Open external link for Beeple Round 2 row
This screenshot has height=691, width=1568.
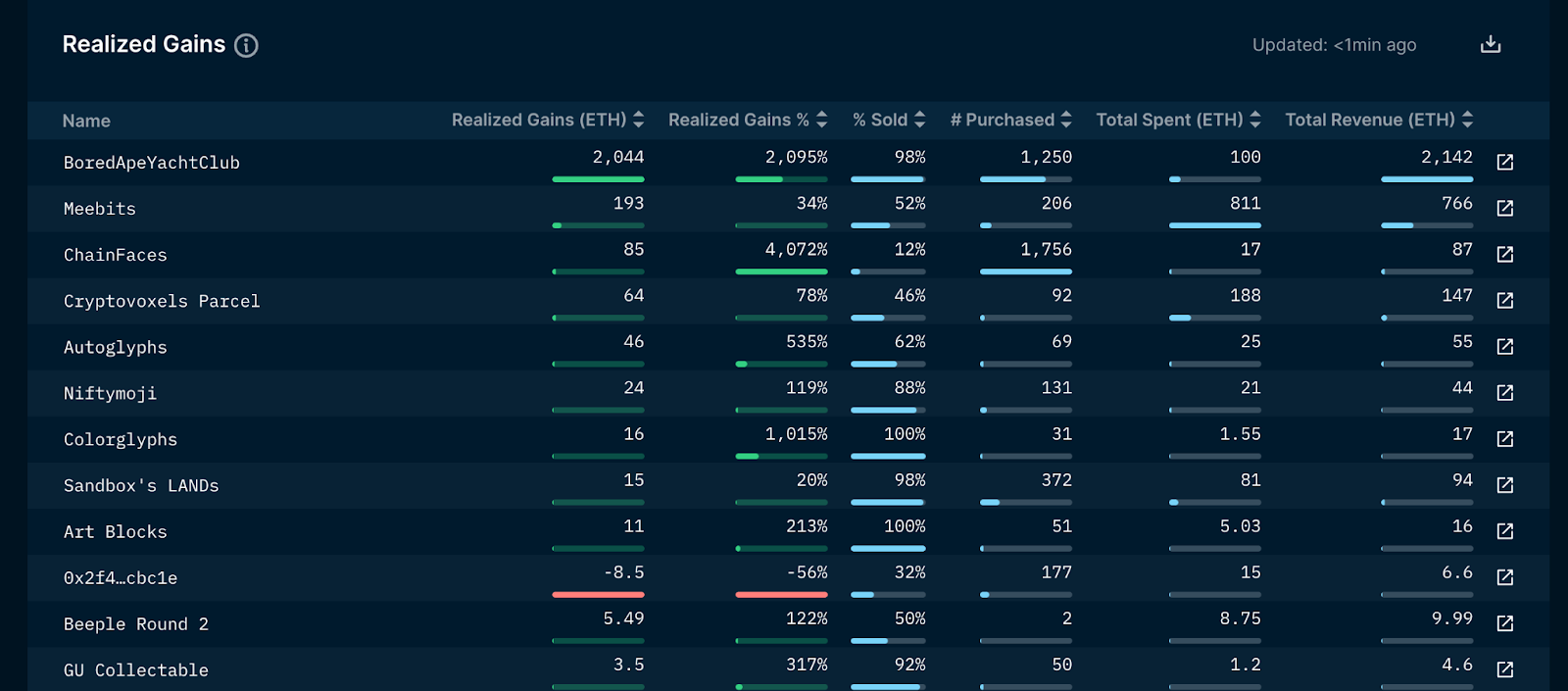coord(1505,622)
